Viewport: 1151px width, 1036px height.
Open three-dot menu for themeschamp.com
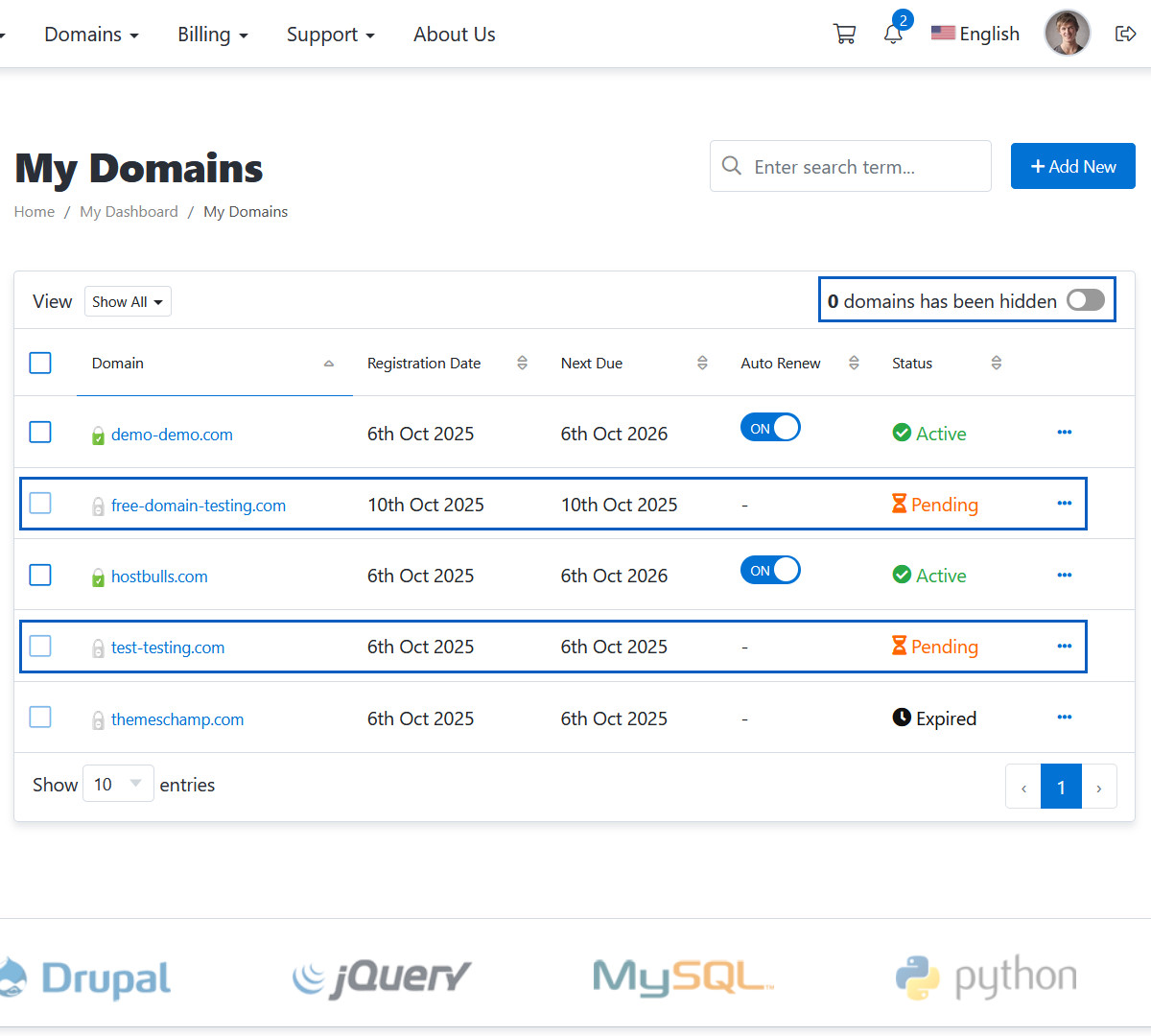click(x=1064, y=718)
